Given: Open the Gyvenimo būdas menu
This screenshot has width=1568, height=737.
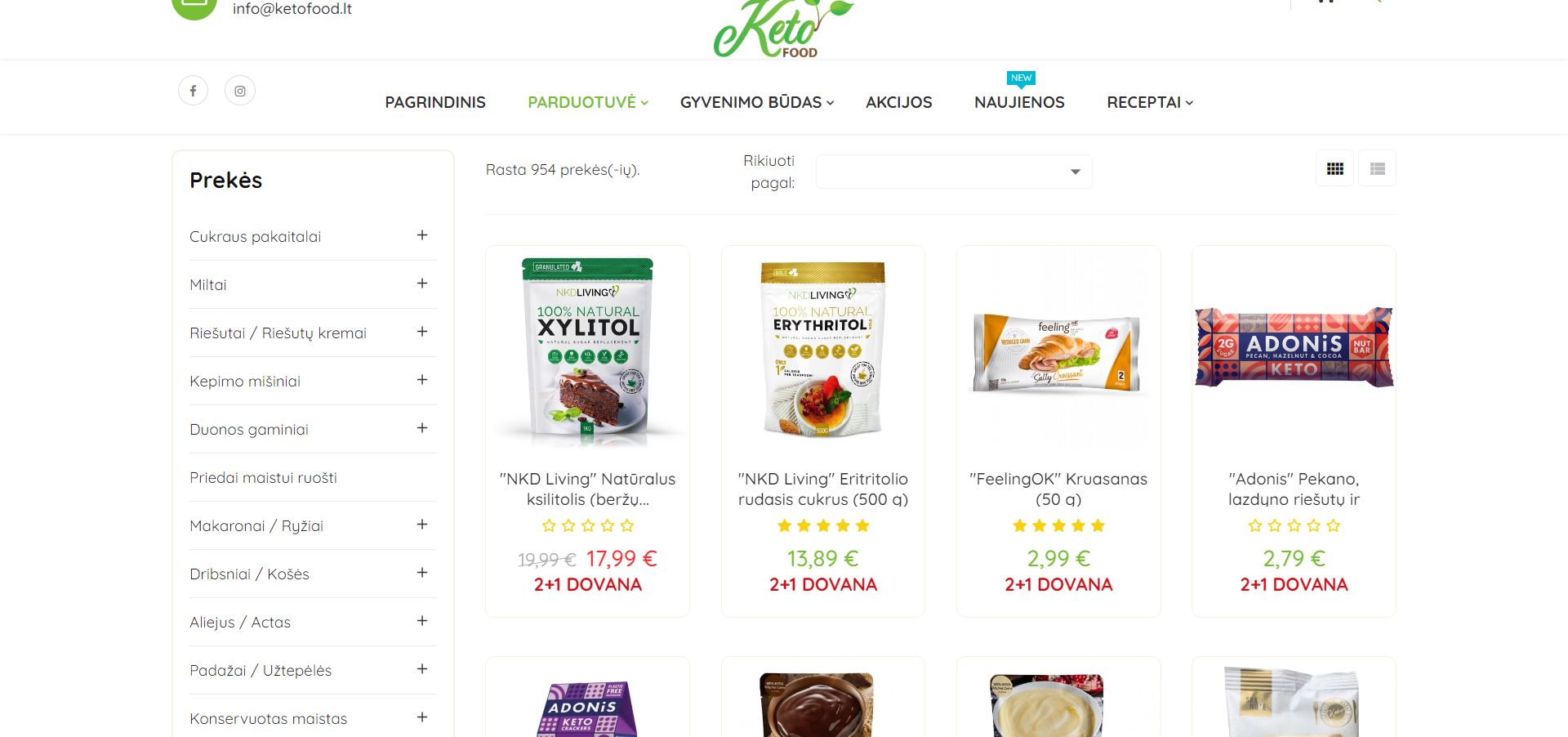Looking at the screenshot, I should pyautogui.click(x=757, y=102).
